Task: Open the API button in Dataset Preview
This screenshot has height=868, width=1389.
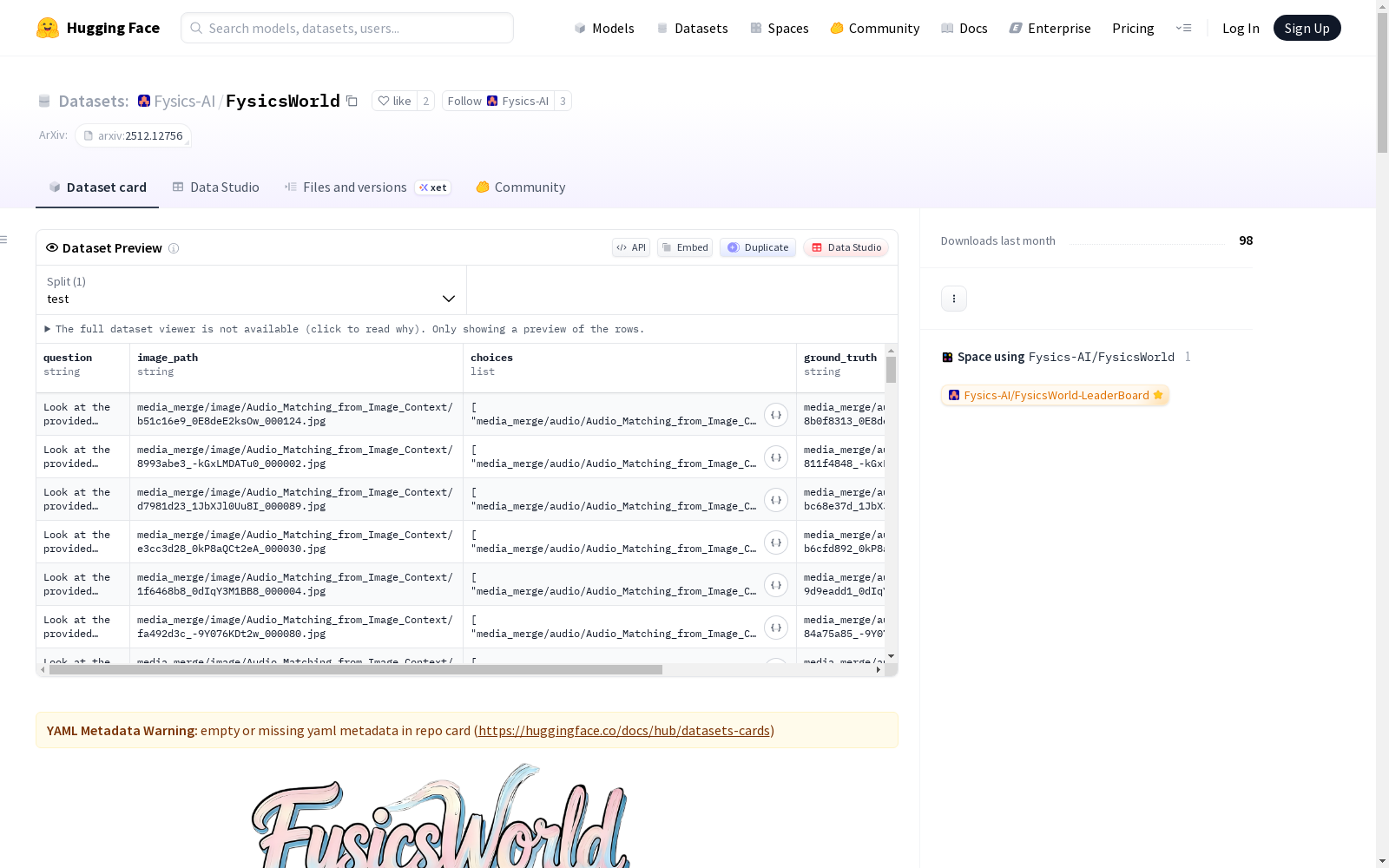Action: click(x=631, y=247)
